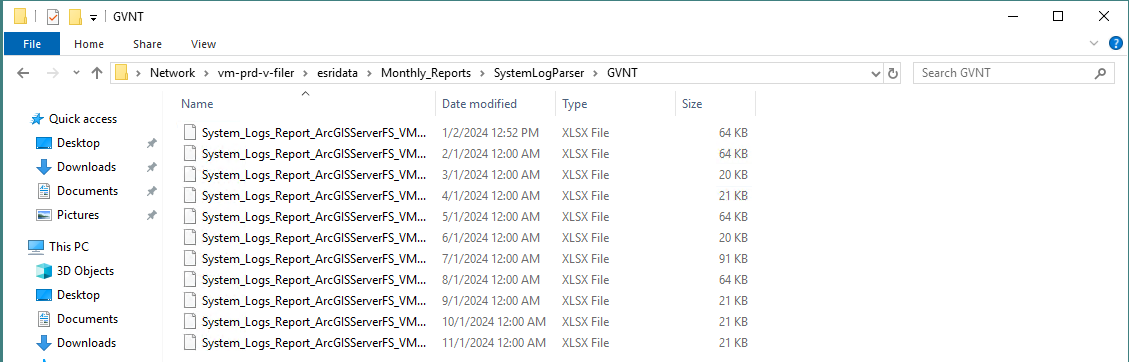Switch to the View ribbon tab
The height and width of the screenshot is (362, 1129).
[203, 44]
